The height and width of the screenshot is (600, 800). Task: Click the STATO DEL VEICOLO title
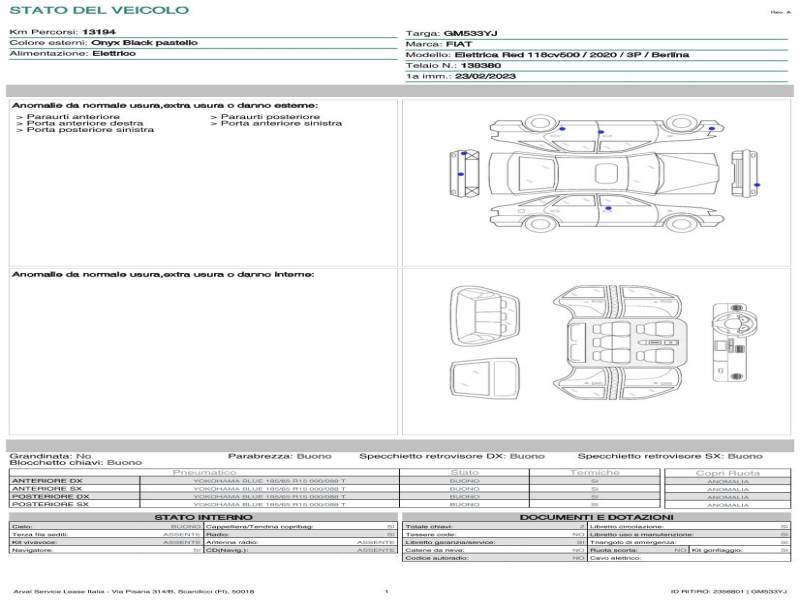99,10
